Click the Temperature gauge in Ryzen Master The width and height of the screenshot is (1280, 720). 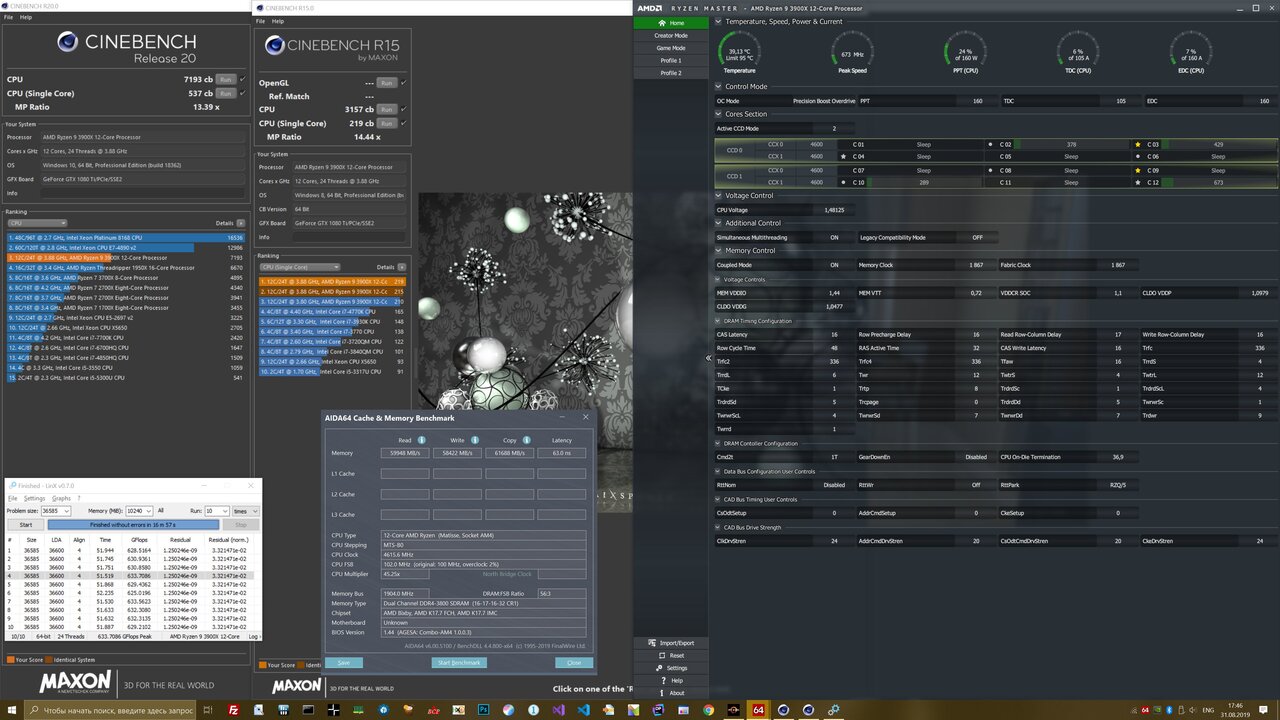pyautogui.click(x=739, y=51)
